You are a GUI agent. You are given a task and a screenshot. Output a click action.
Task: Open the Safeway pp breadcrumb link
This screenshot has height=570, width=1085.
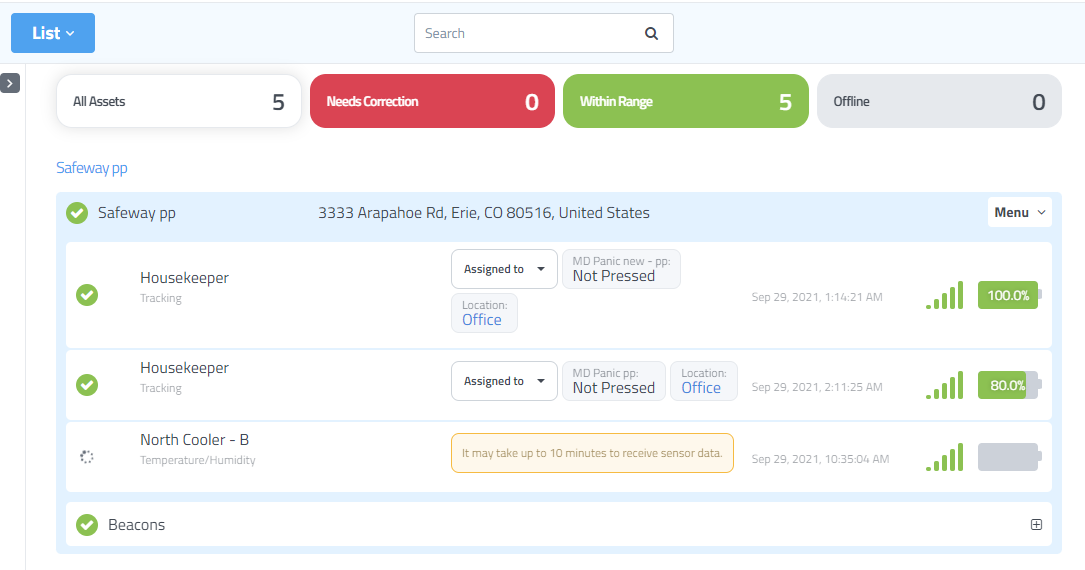click(92, 168)
